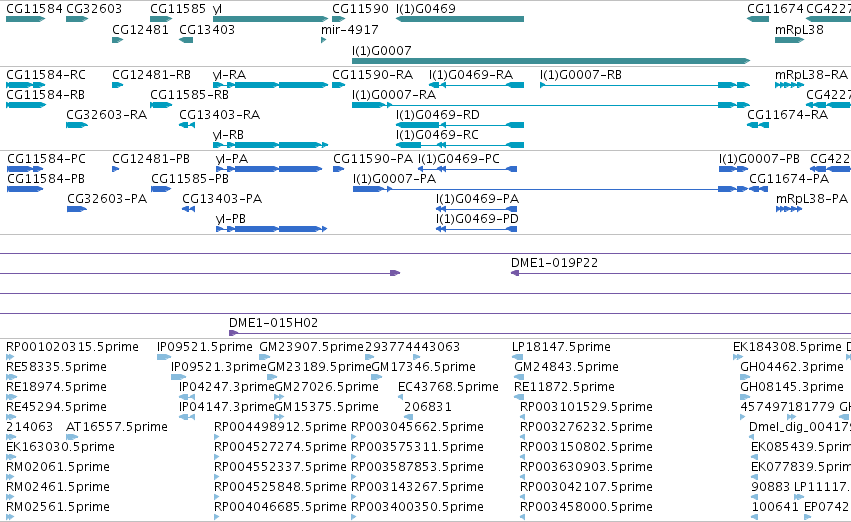This screenshot has width=851, height=522.
Task: Open transcript l(1)G0469-RC
Action: [460, 145]
